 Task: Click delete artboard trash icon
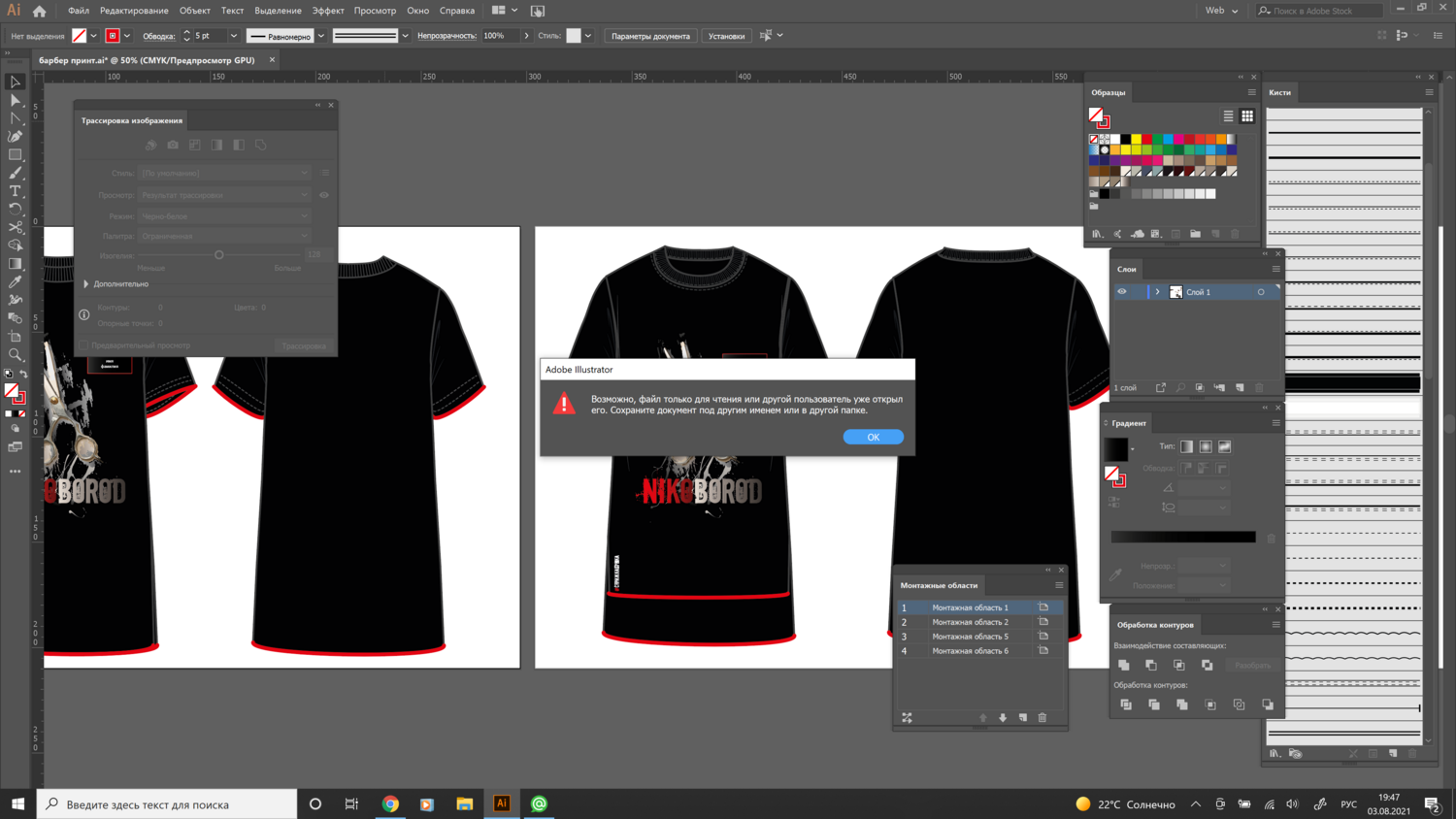point(1042,718)
